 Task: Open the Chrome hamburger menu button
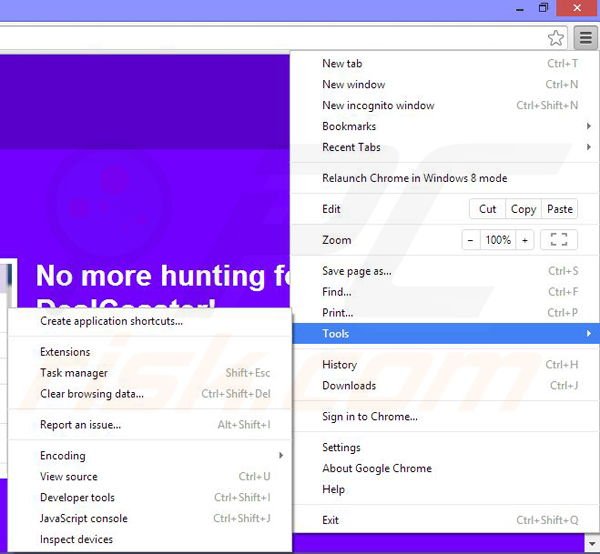585,37
